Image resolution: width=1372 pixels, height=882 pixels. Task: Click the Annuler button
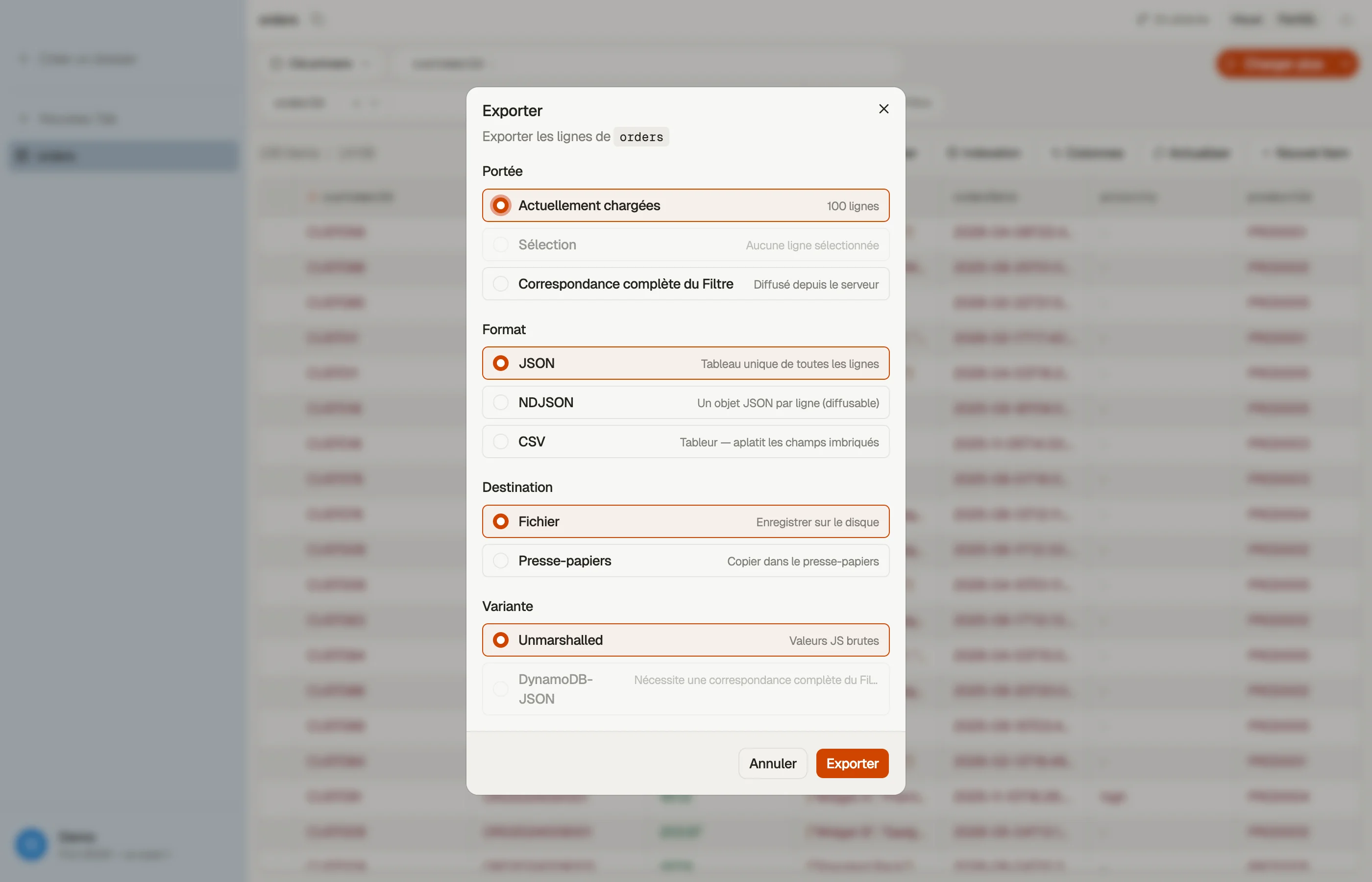click(x=772, y=763)
